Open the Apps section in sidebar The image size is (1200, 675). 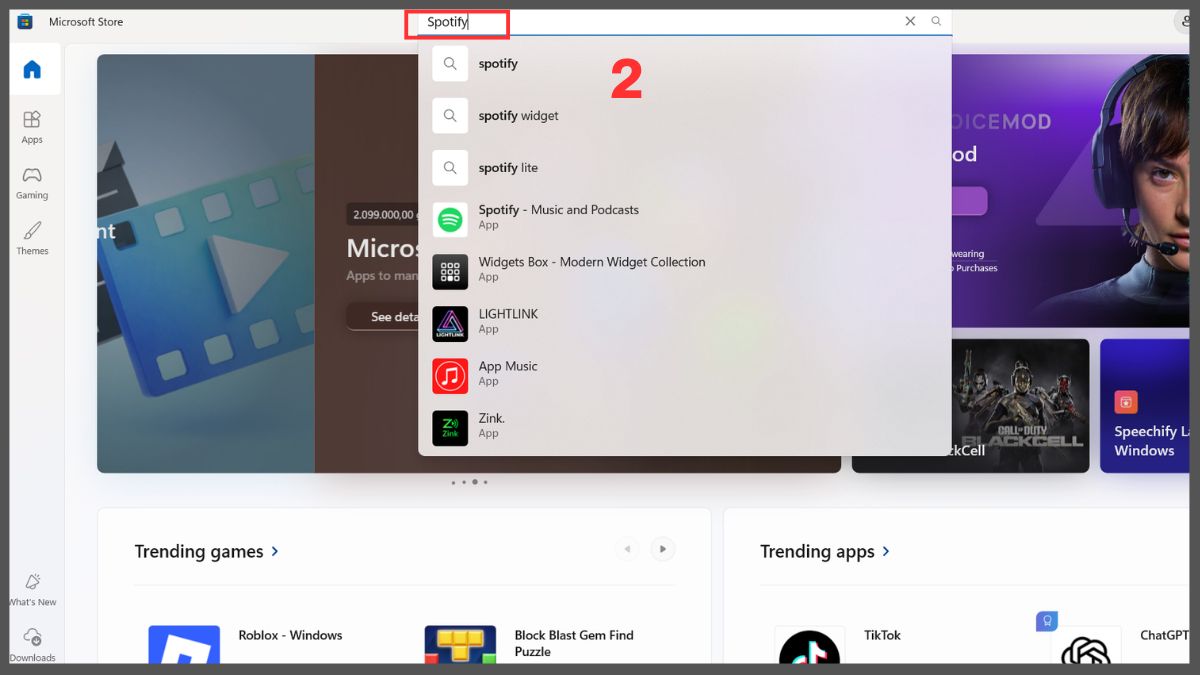32,126
